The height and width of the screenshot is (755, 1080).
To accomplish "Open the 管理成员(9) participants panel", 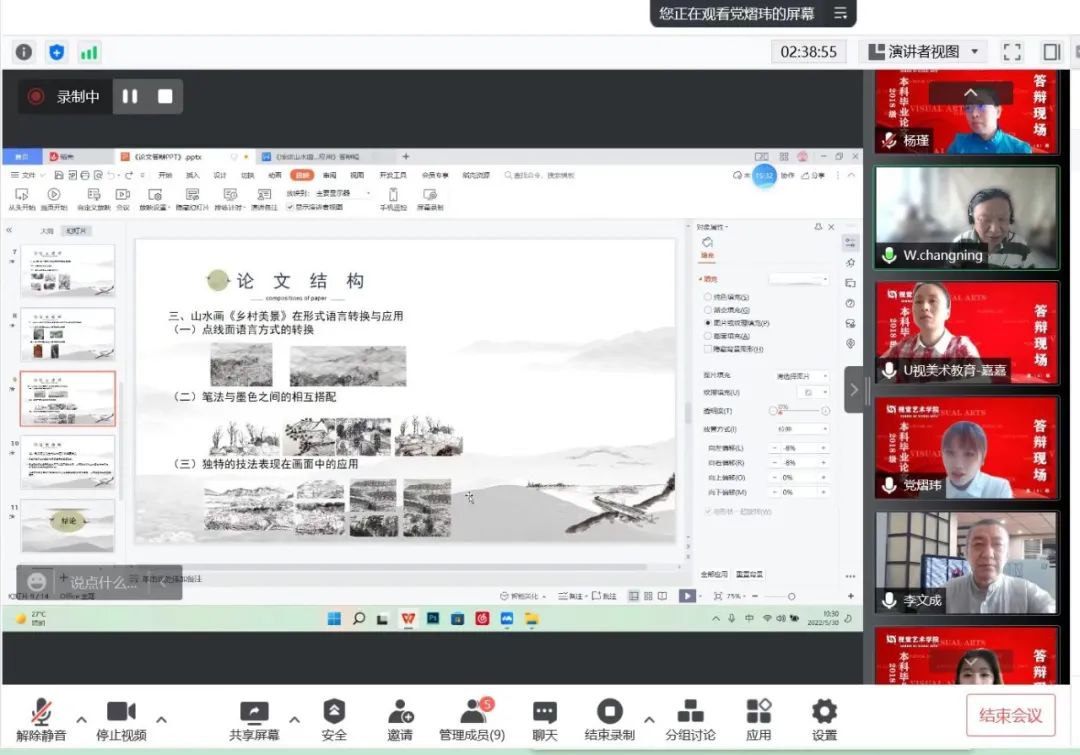I will tap(472, 712).
